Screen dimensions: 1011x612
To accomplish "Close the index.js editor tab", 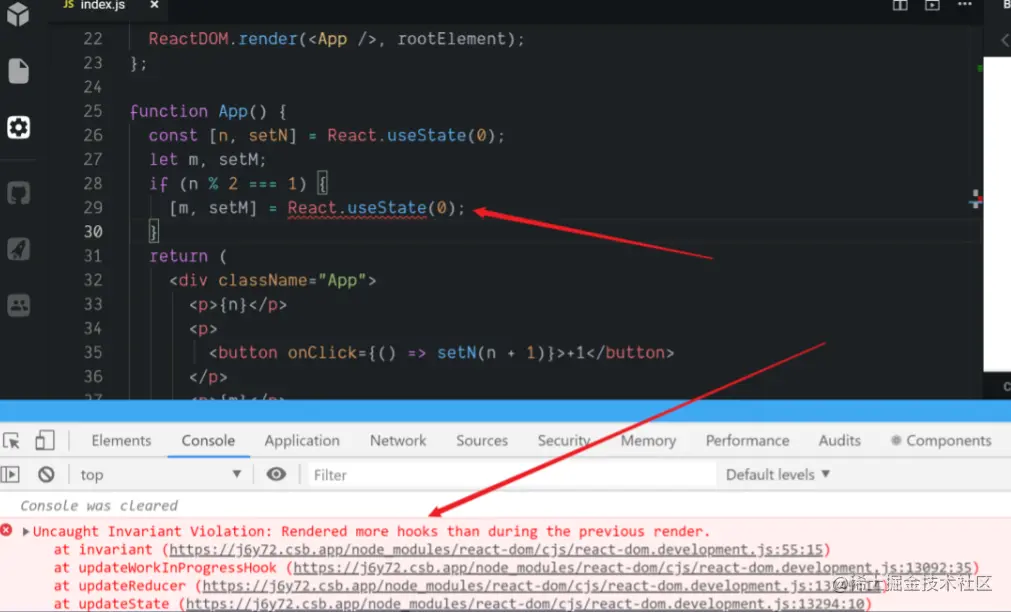I will (154, 5).
